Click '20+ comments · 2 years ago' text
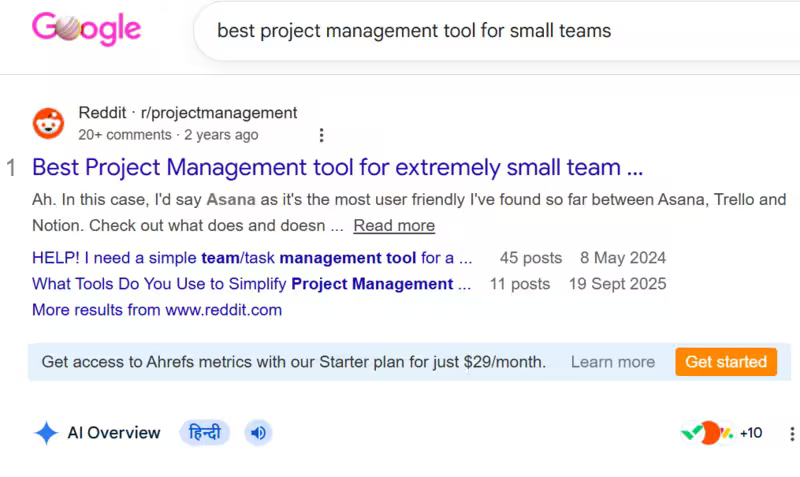The width and height of the screenshot is (800, 477). tap(168, 135)
